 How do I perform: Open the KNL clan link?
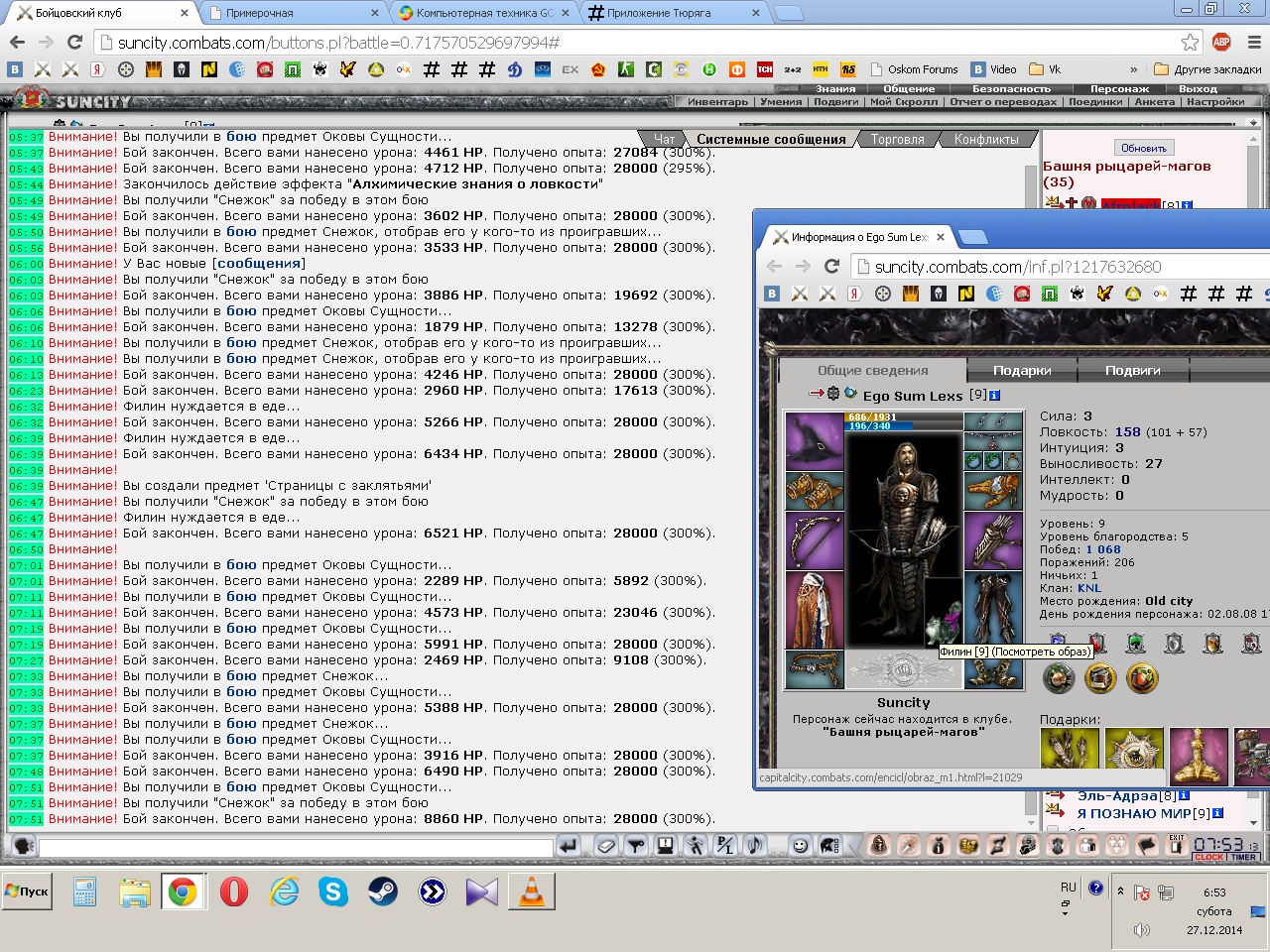click(1089, 588)
